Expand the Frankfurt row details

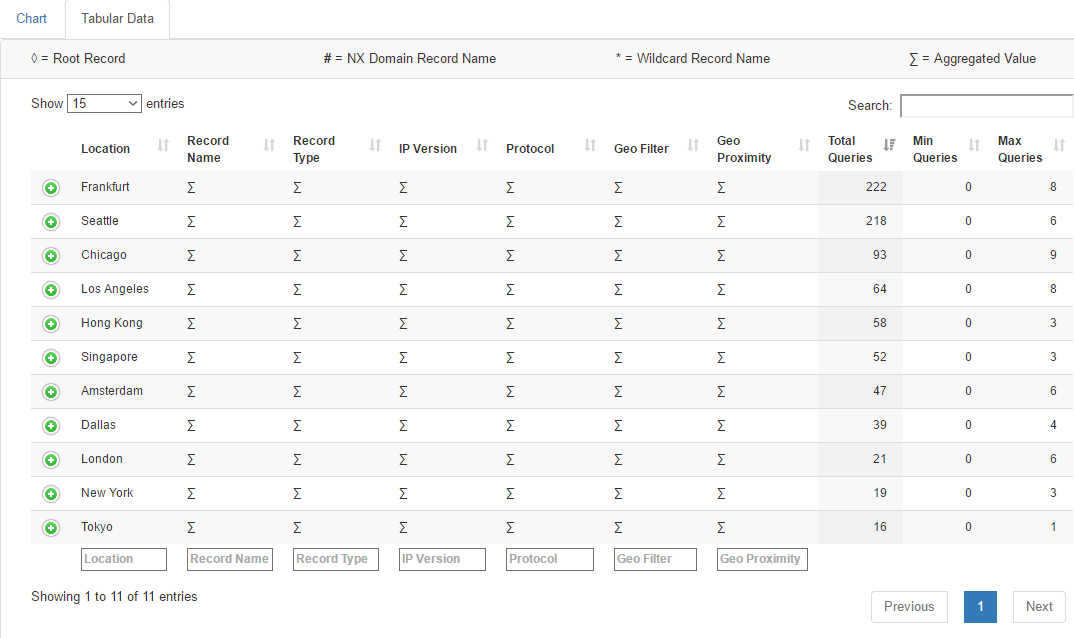(x=51, y=188)
